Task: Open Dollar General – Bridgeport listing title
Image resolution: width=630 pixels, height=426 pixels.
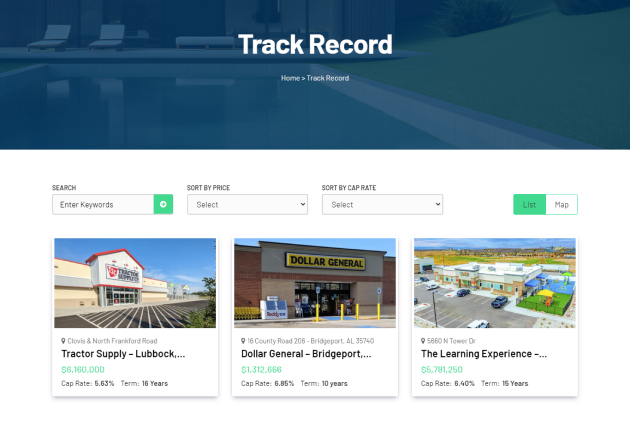Action: pos(306,354)
